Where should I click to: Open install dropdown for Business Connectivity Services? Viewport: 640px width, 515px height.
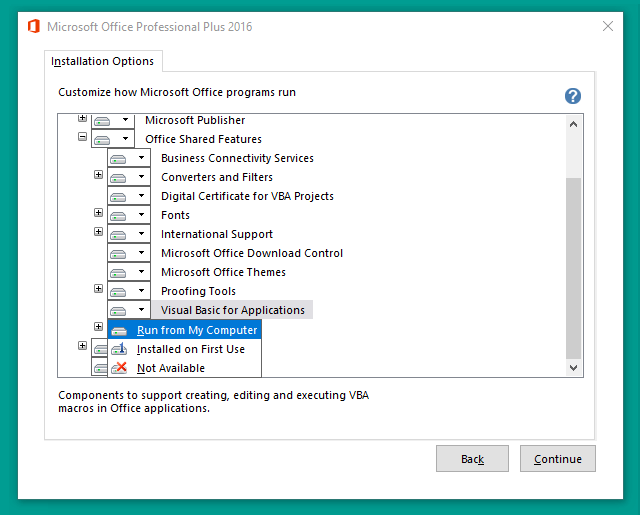(129, 158)
